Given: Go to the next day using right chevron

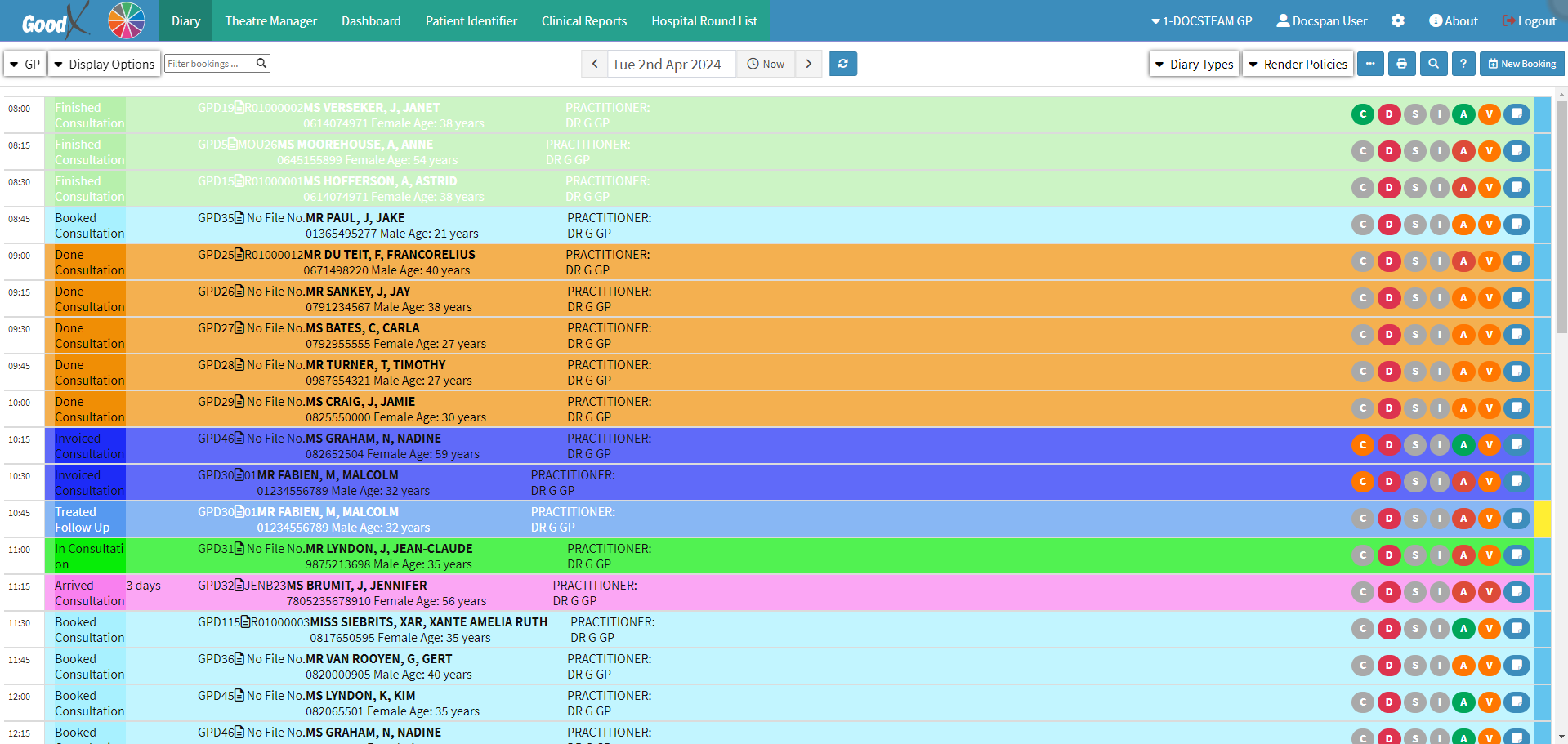Looking at the screenshot, I should pos(809,64).
